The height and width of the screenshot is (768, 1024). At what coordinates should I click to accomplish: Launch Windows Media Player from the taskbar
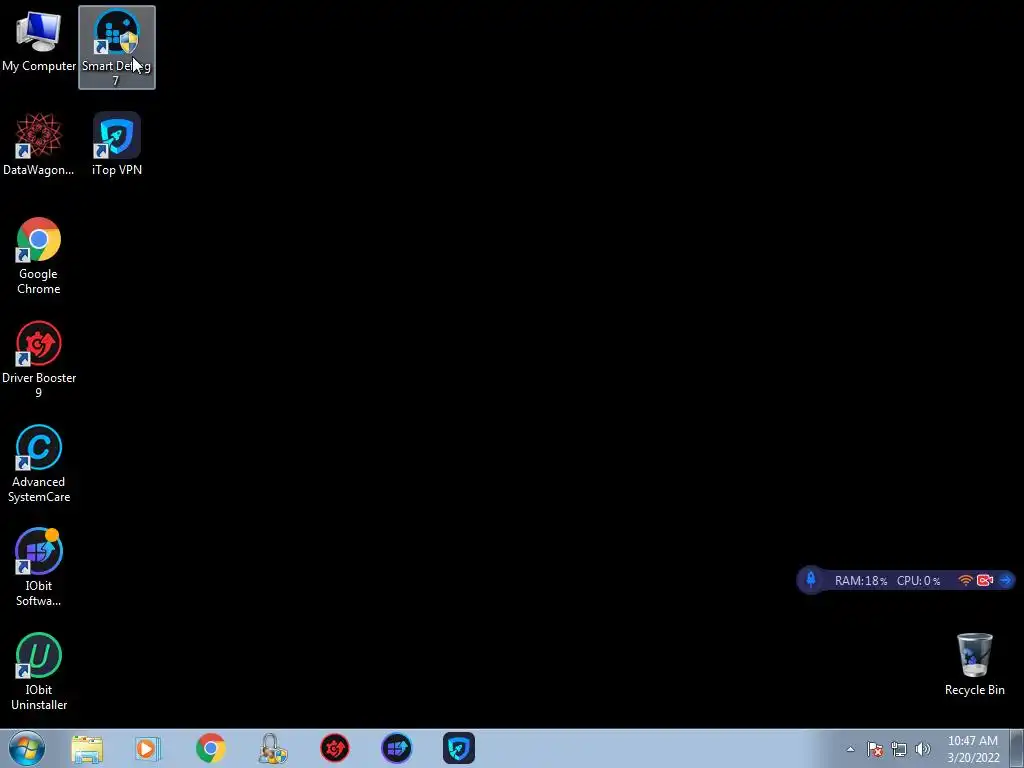click(x=148, y=748)
